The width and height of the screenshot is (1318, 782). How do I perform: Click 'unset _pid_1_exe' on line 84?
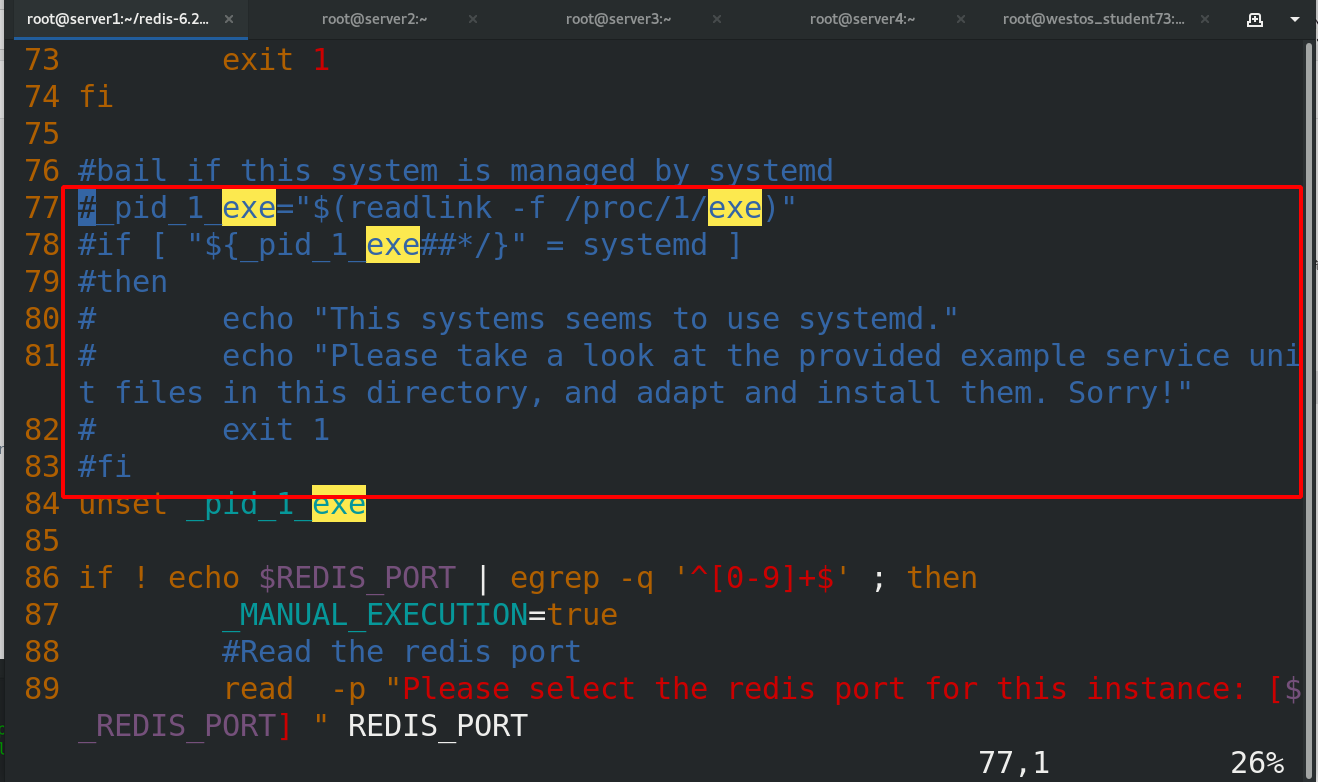(222, 504)
